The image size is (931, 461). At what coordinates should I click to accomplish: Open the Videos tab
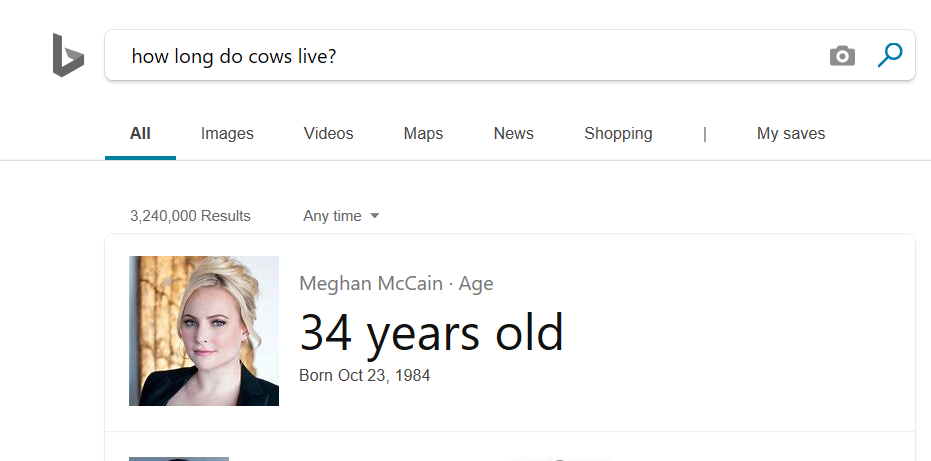click(x=328, y=134)
